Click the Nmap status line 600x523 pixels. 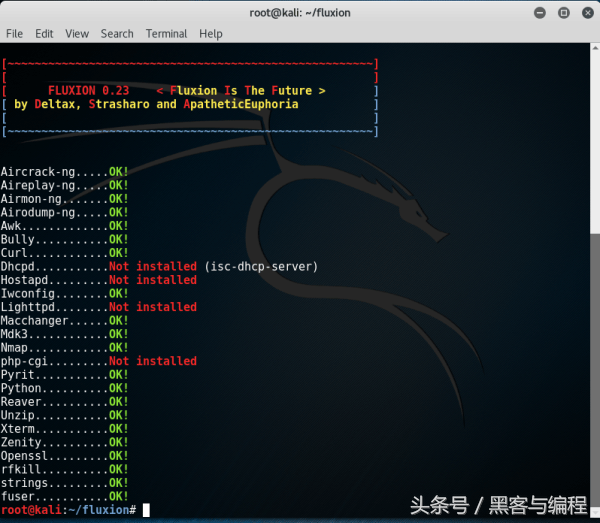[x=64, y=348]
